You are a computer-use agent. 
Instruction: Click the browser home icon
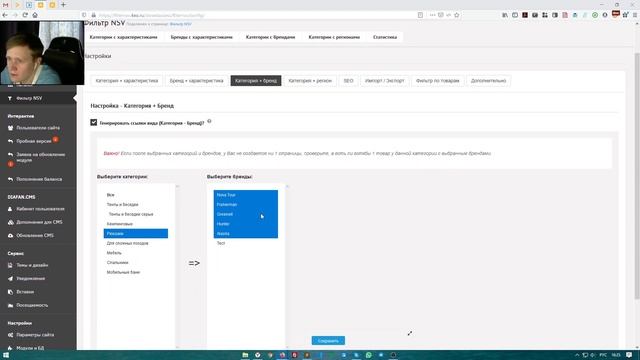(x=35, y=15)
